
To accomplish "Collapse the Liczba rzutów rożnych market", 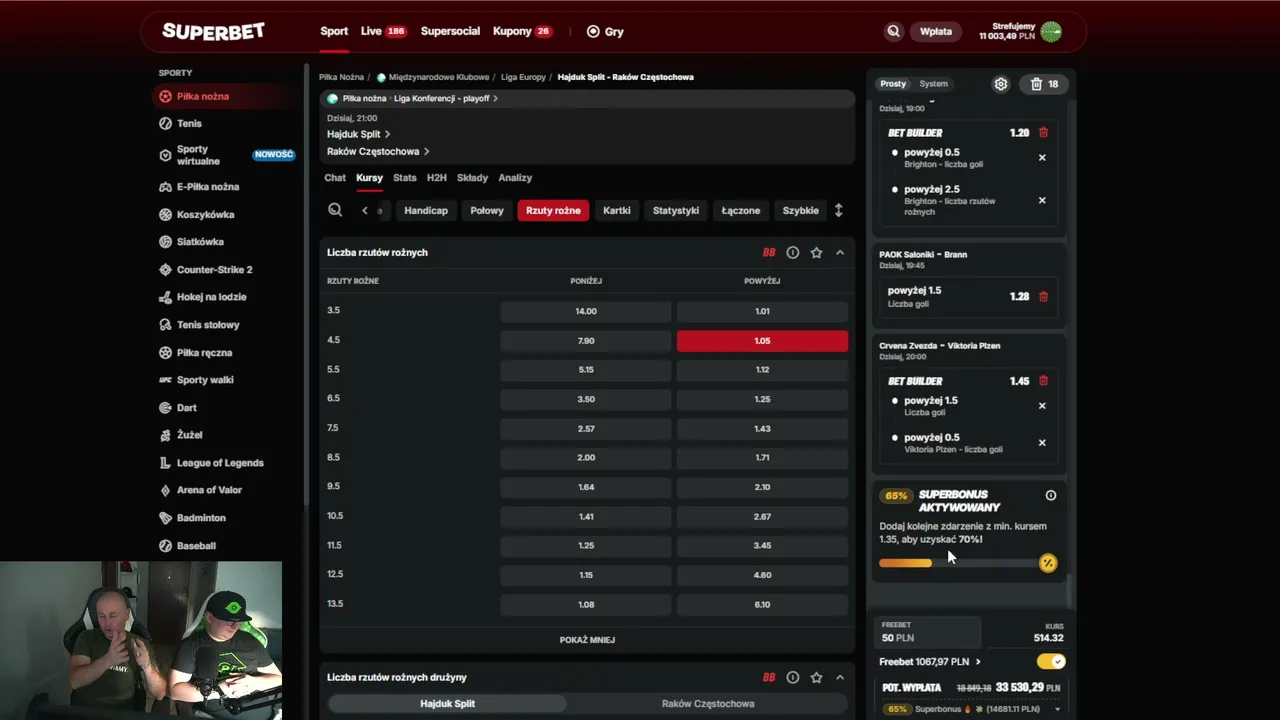I will click(x=840, y=253).
